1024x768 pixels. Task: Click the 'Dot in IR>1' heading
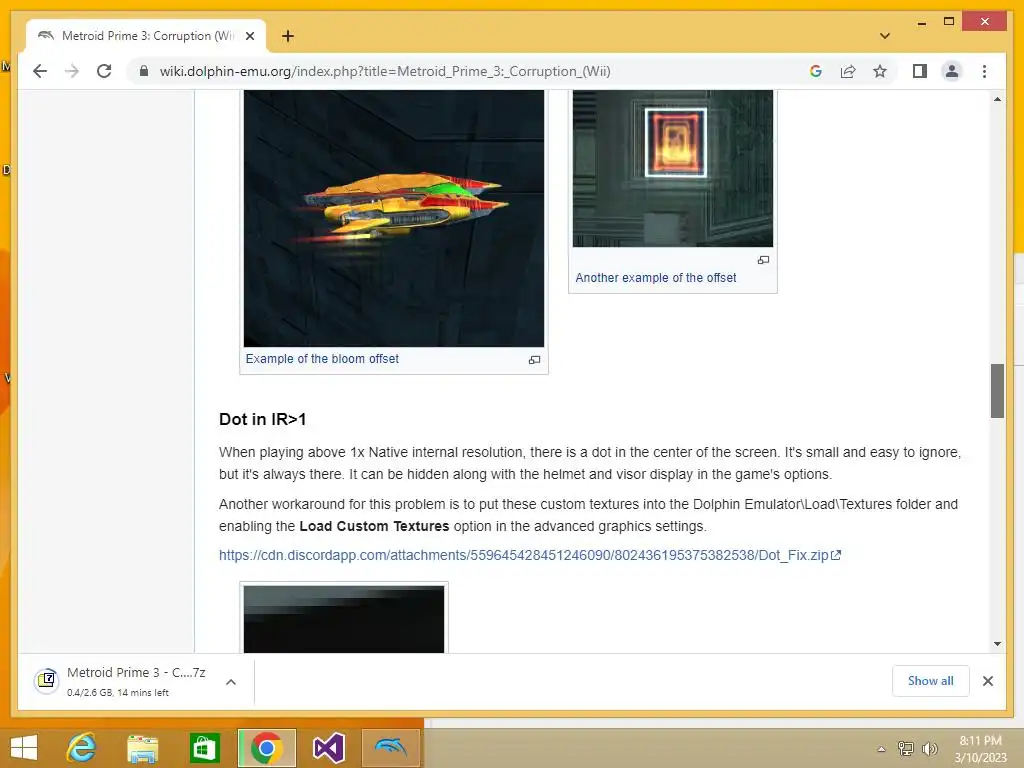point(263,419)
